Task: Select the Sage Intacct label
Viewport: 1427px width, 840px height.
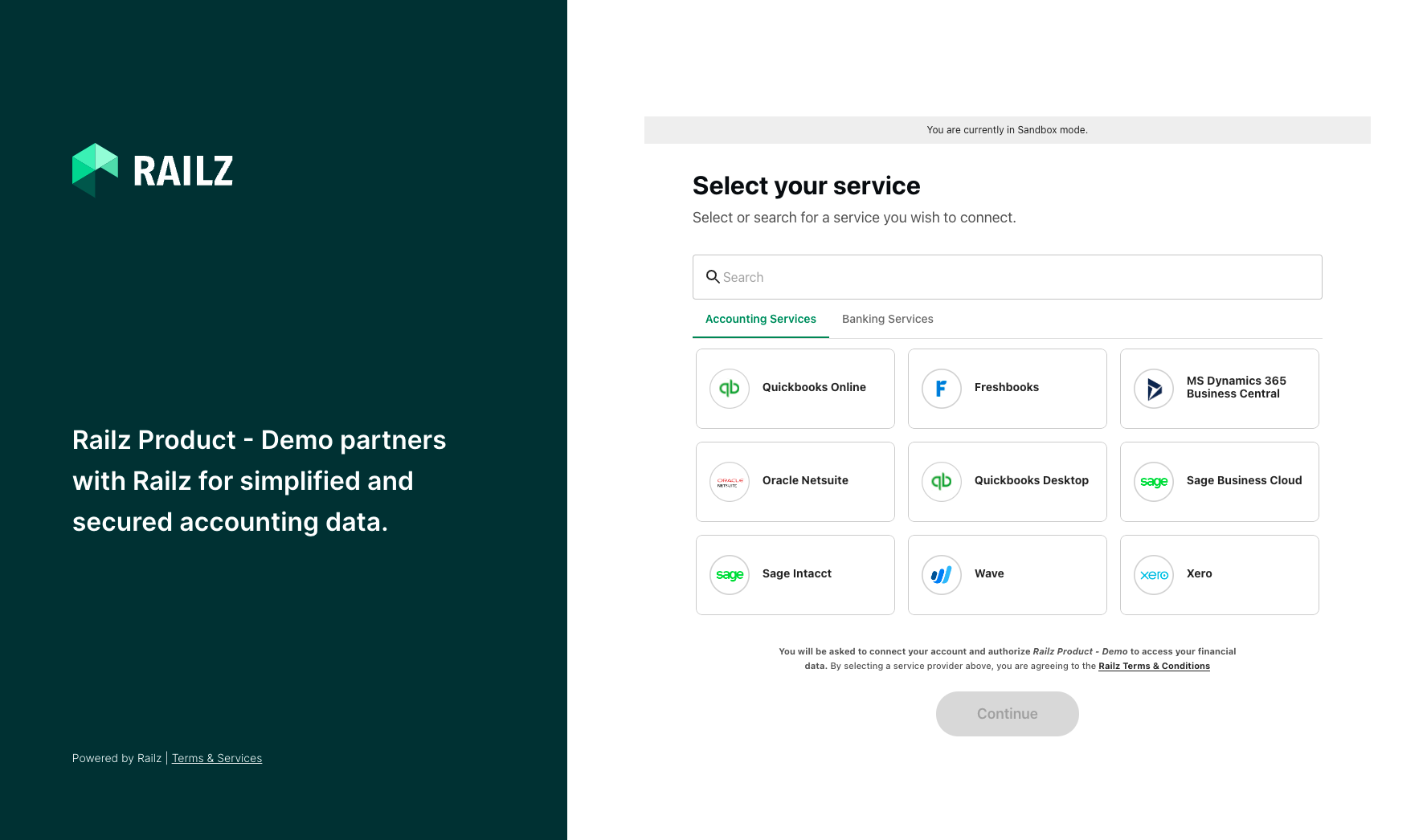Action: pyautogui.click(x=797, y=573)
